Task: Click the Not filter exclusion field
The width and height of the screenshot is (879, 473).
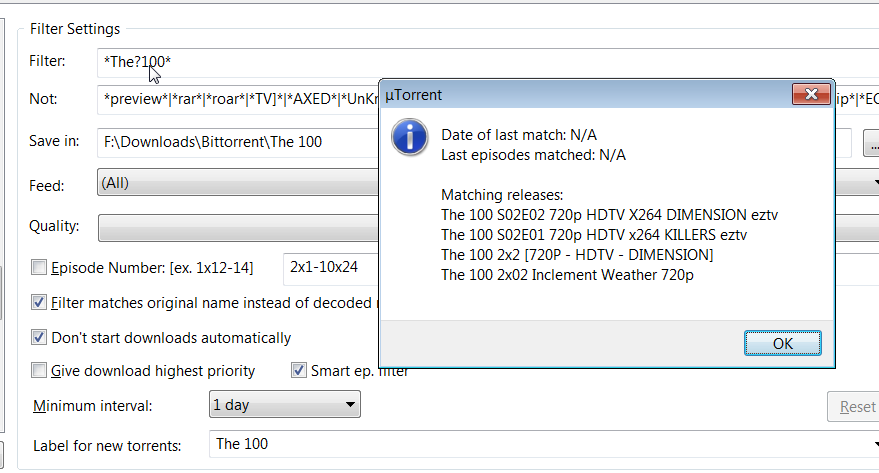Action: coord(238,100)
